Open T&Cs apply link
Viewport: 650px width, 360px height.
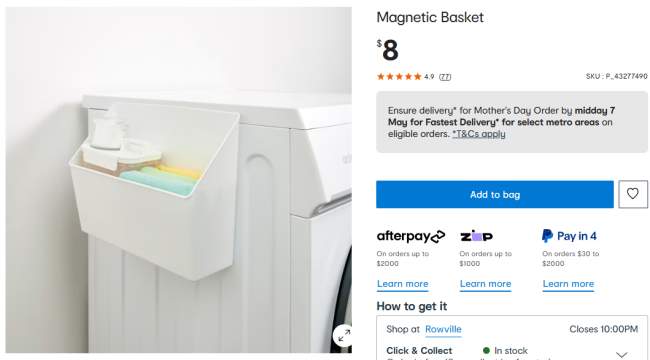coord(478,134)
